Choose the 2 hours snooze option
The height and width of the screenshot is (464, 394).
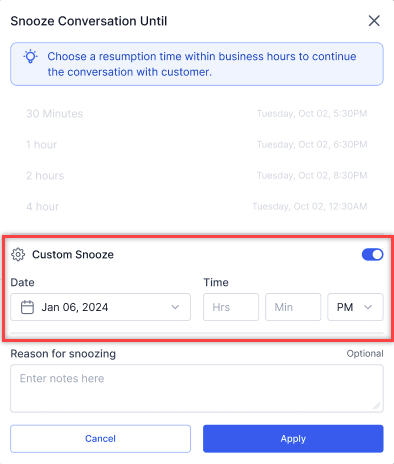coord(197,176)
